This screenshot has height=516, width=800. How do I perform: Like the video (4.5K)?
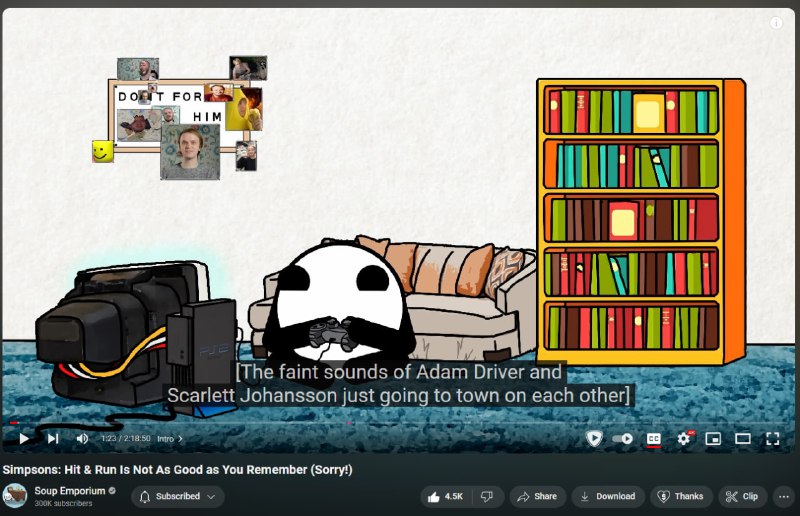pos(446,496)
